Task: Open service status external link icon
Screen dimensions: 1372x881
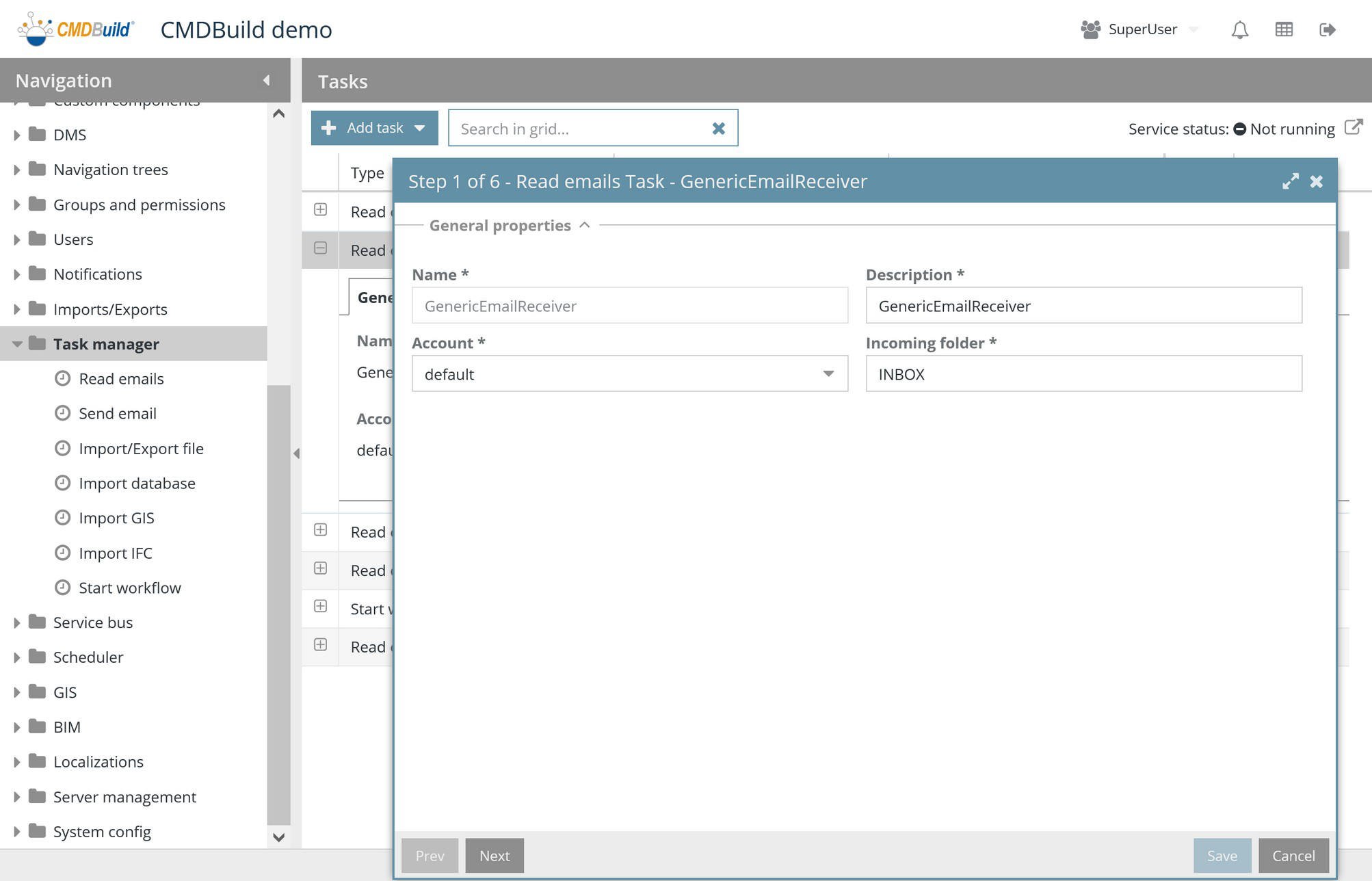Action: click(1353, 127)
